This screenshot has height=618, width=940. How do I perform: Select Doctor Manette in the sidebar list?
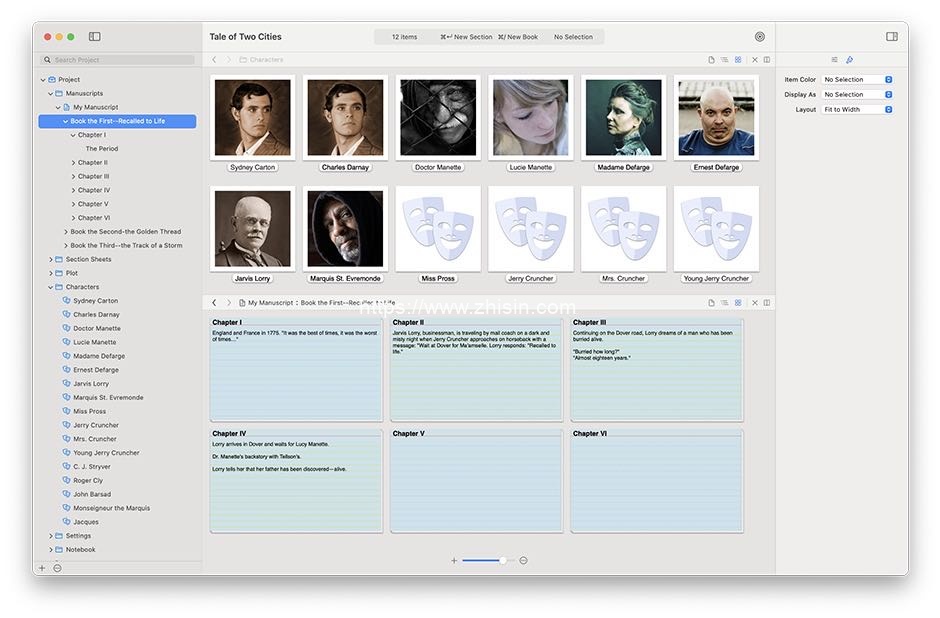pos(97,328)
